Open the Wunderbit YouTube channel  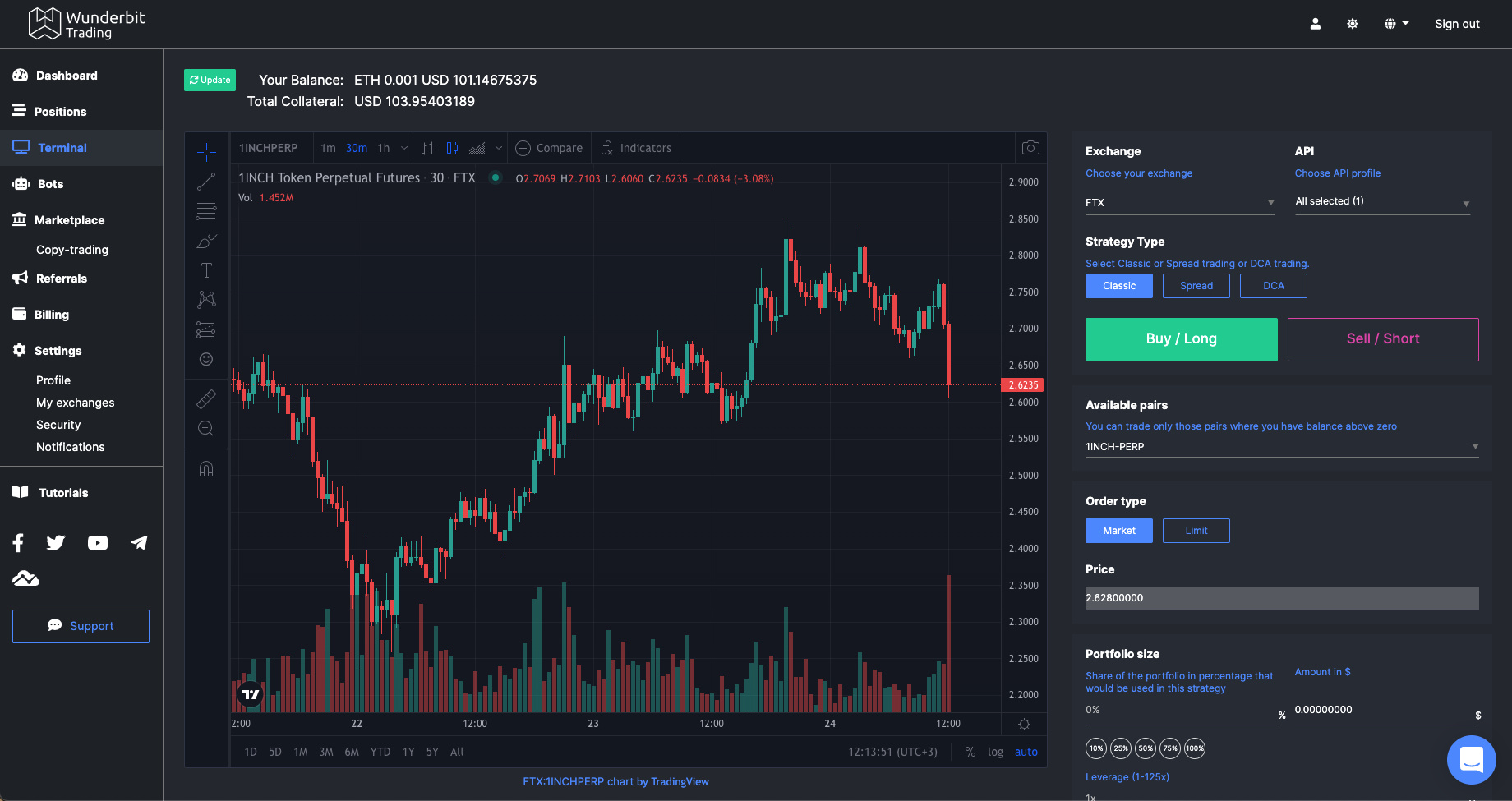[x=98, y=542]
